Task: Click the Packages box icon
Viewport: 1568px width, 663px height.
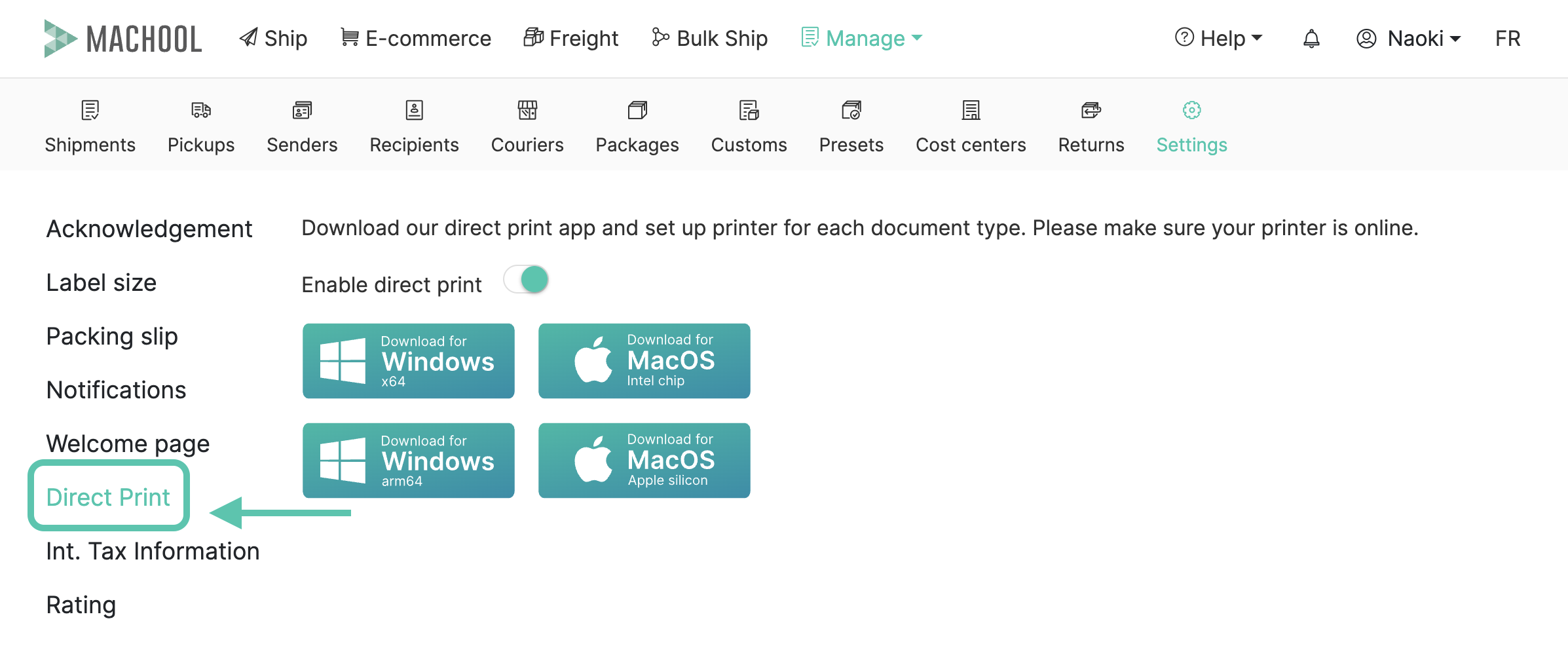Action: tap(637, 110)
